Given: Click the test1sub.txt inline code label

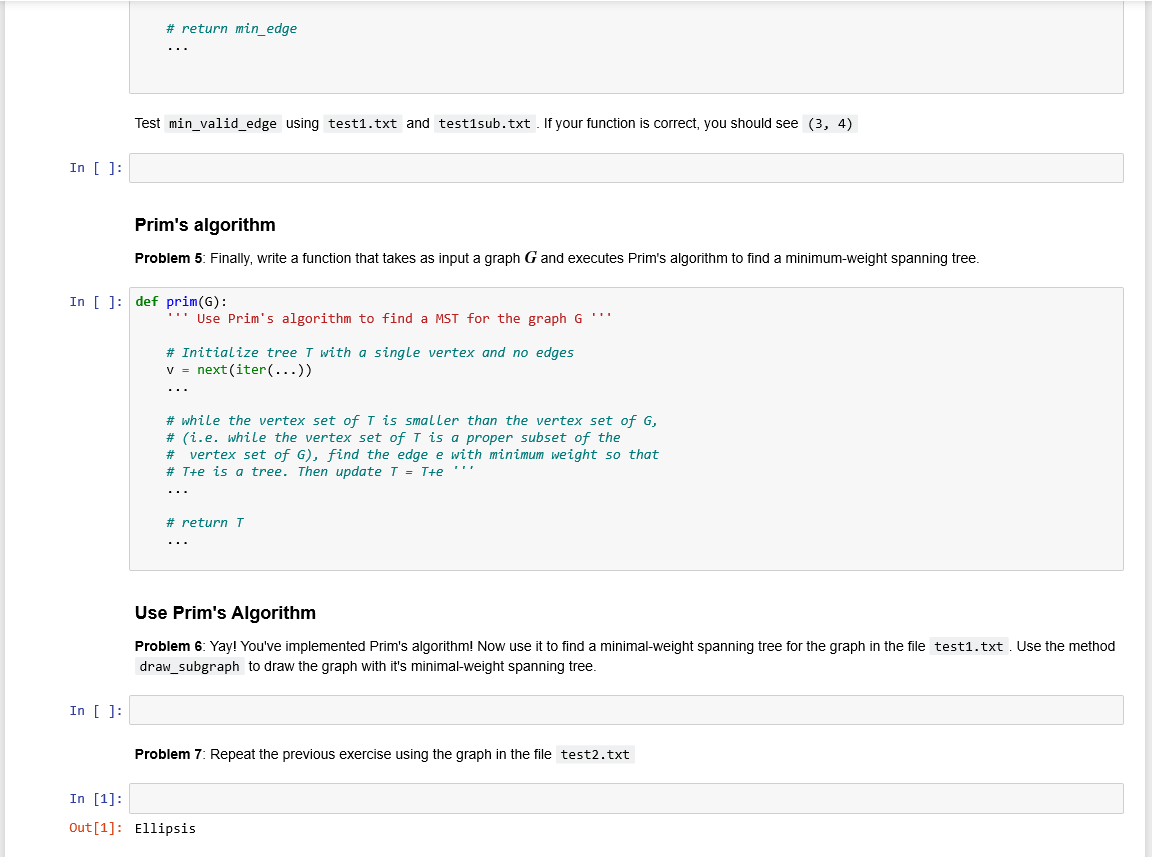Looking at the screenshot, I should click(484, 123).
